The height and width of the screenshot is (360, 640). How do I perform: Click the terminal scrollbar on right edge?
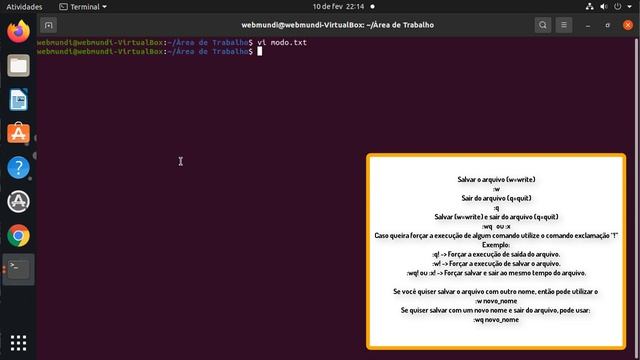click(x=636, y=198)
